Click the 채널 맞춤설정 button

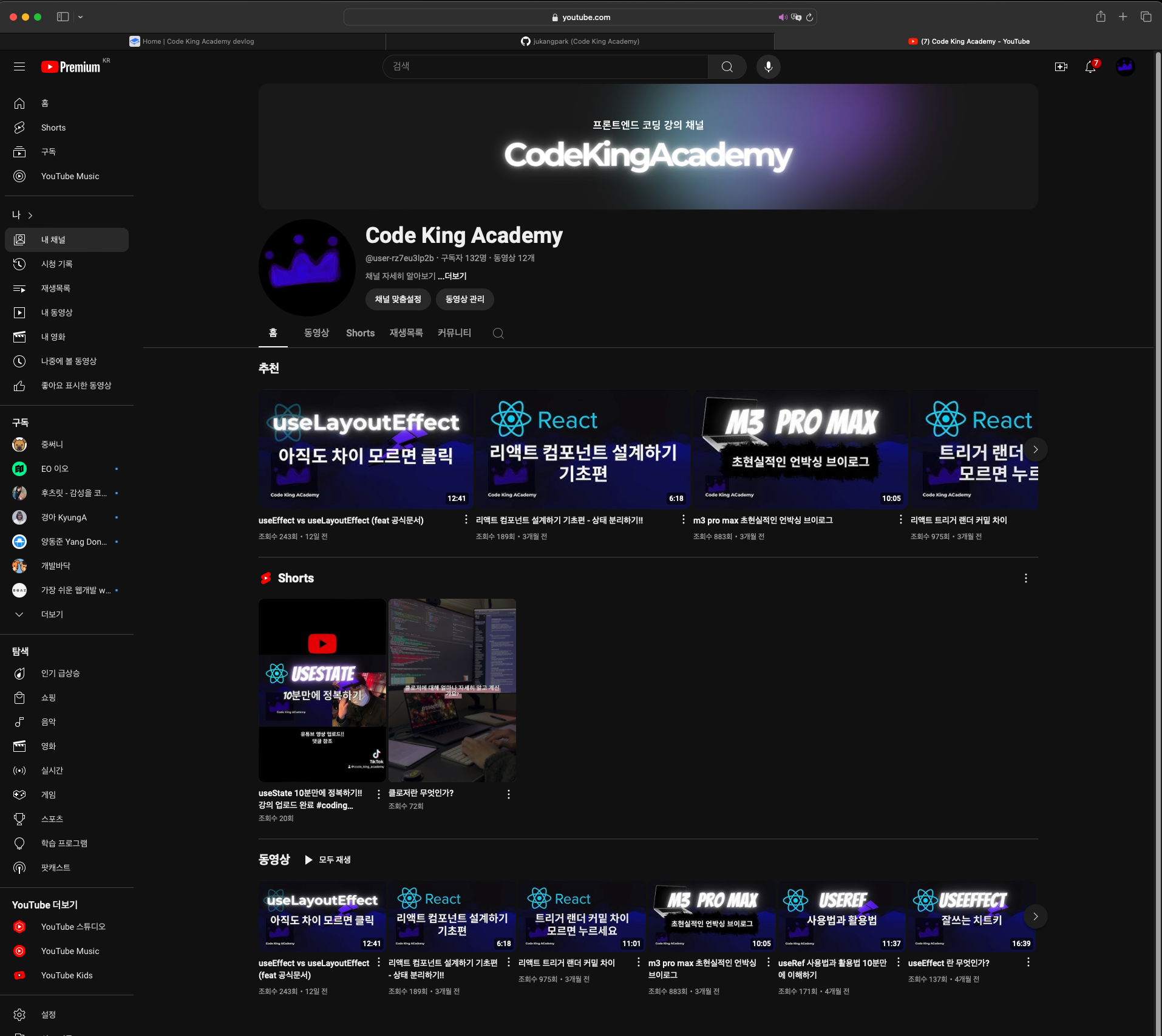click(398, 299)
